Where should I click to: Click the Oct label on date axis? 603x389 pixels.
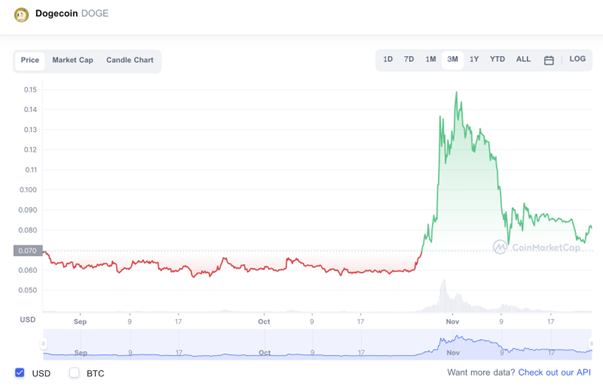[x=264, y=321]
